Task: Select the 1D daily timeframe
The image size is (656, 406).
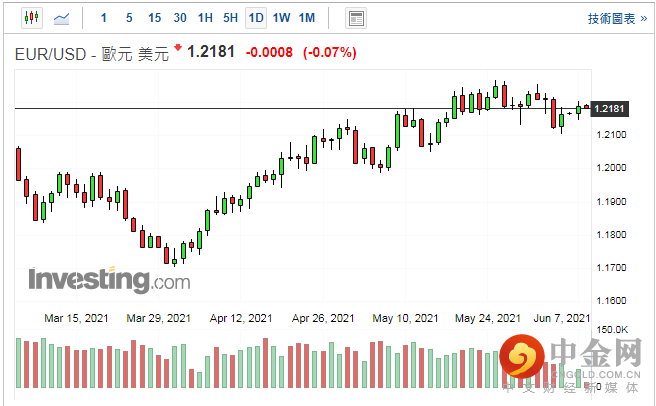Action: 256,18
